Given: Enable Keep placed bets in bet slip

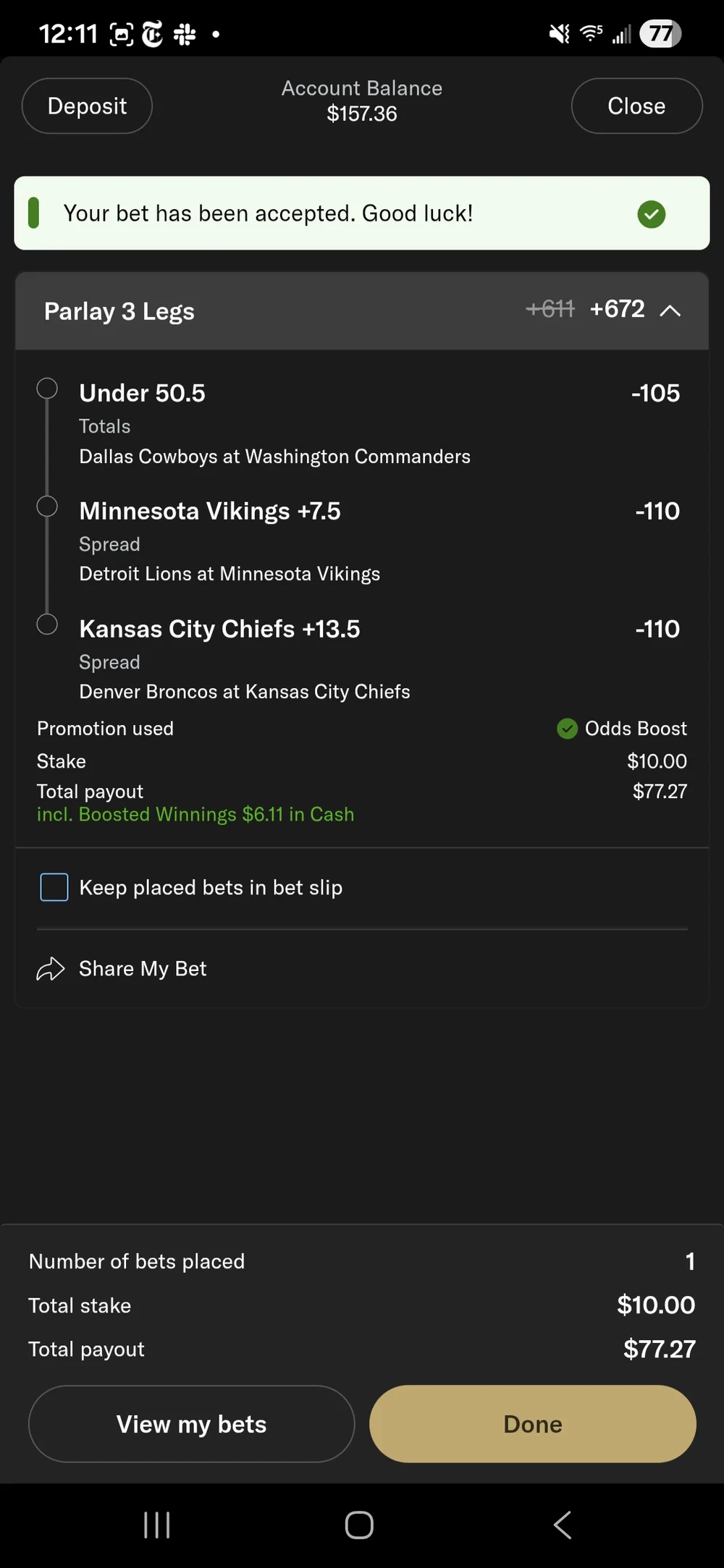Looking at the screenshot, I should pos(54,887).
